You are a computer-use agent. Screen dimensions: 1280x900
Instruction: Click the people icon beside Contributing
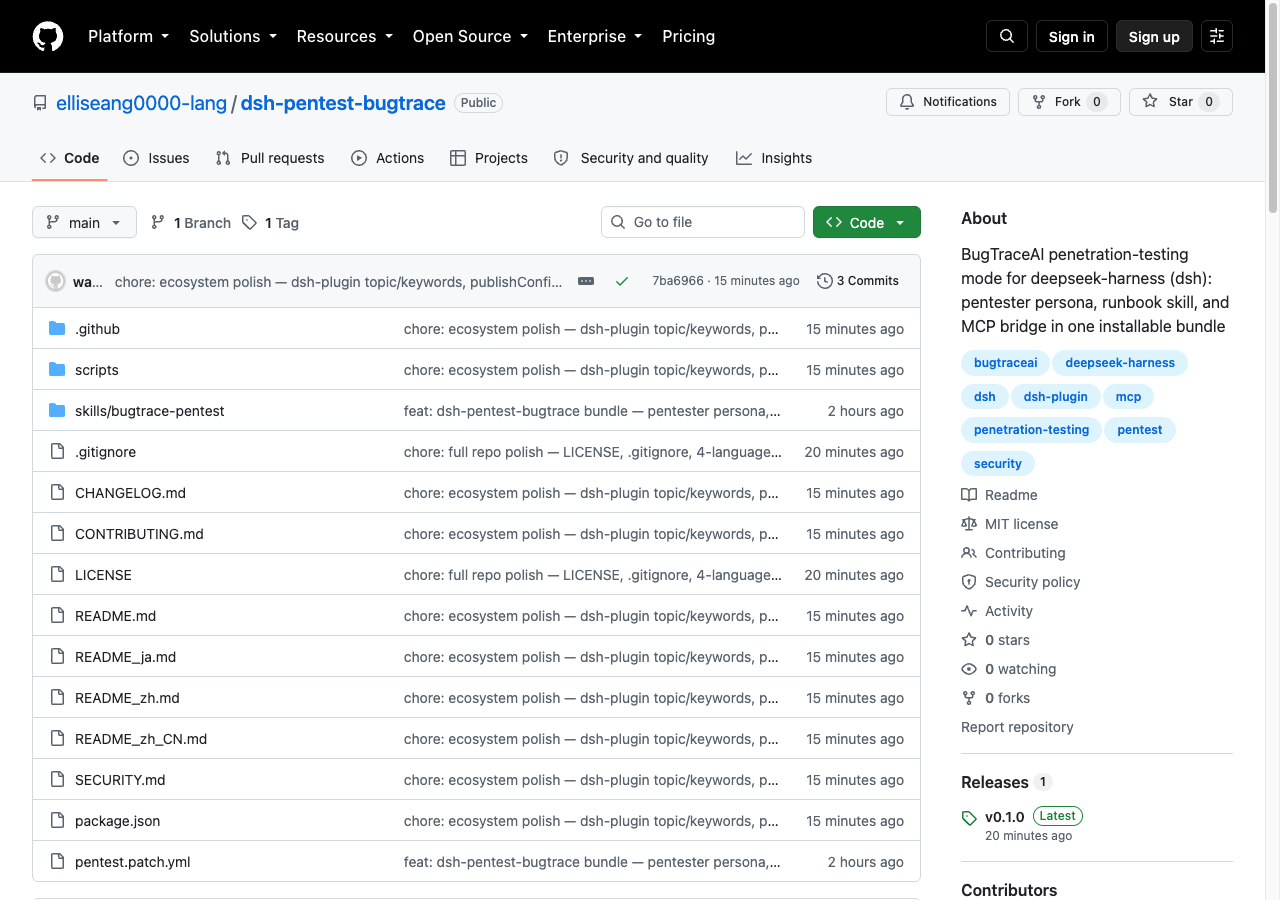[x=969, y=553]
